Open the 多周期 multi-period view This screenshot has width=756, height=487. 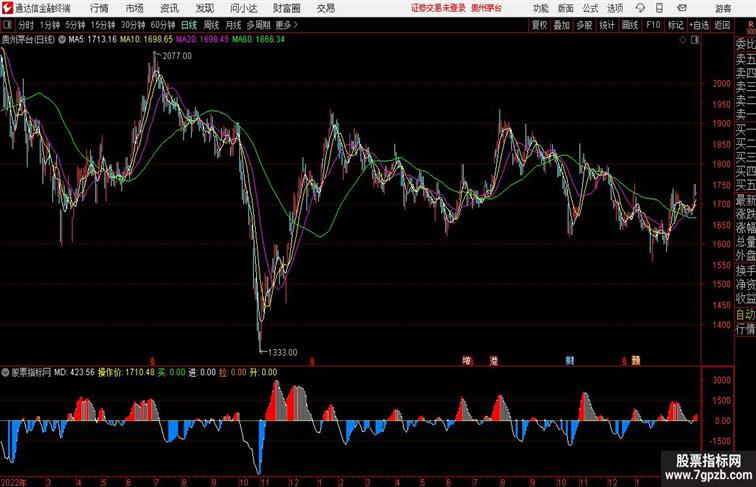pyautogui.click(x=258, y=25)
